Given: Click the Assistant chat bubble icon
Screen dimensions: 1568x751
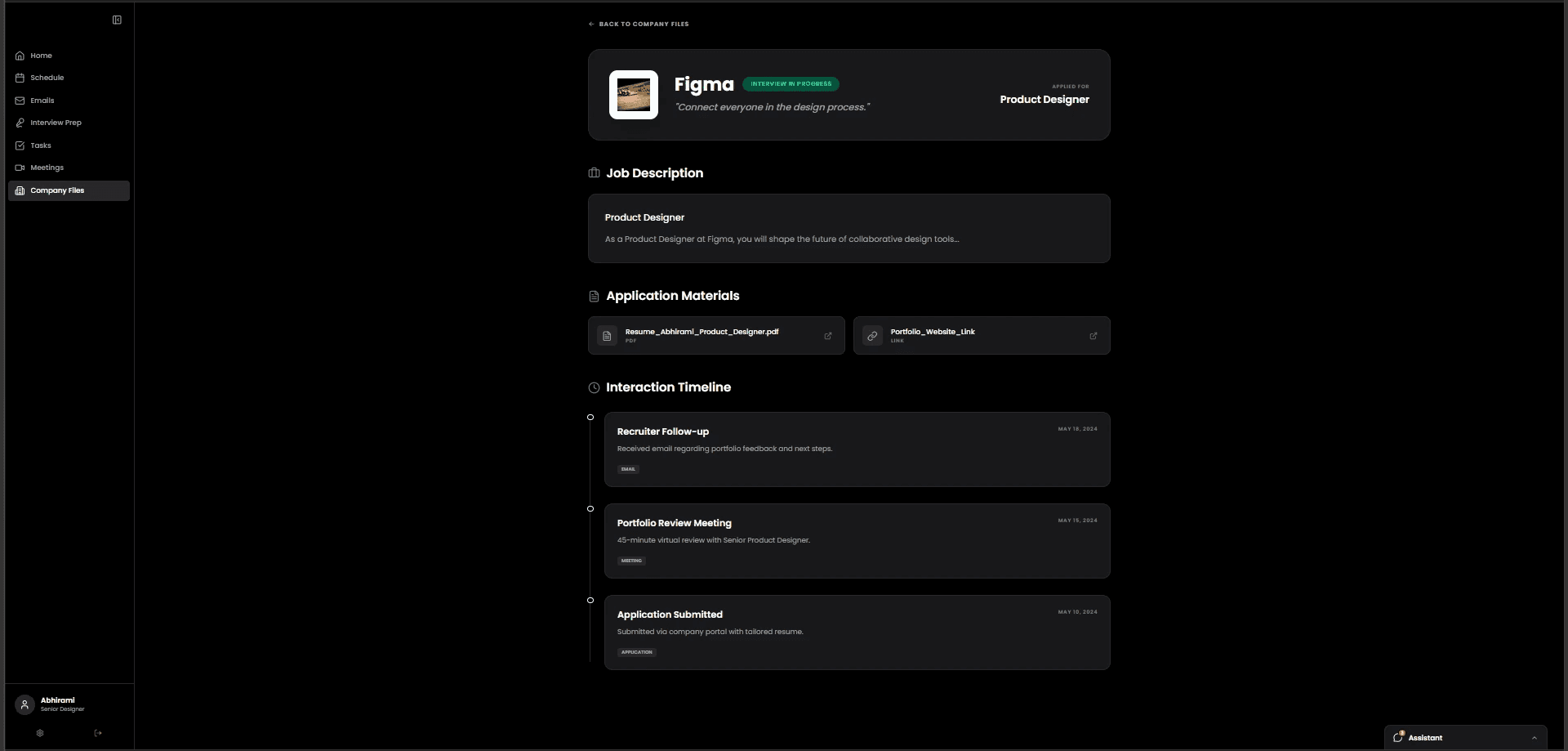Looking at the screenshot, I should tap(1398, 736).
